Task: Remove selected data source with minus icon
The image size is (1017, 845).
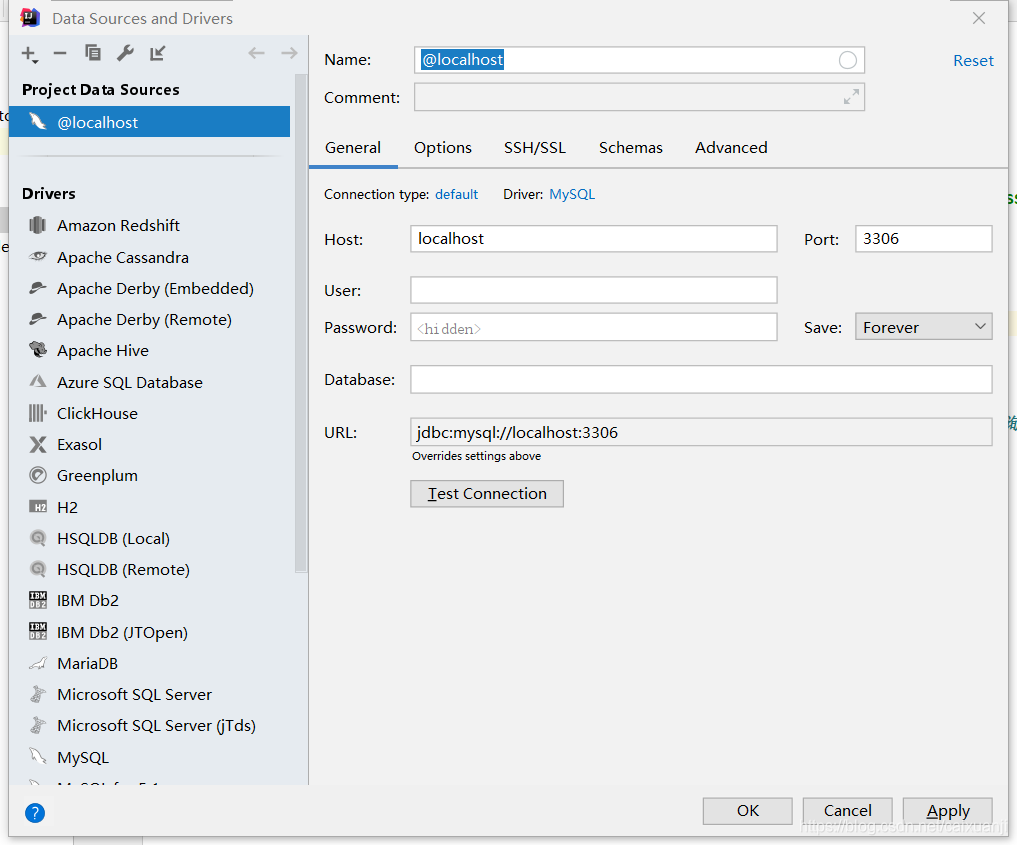Action: tap(60, 53)
